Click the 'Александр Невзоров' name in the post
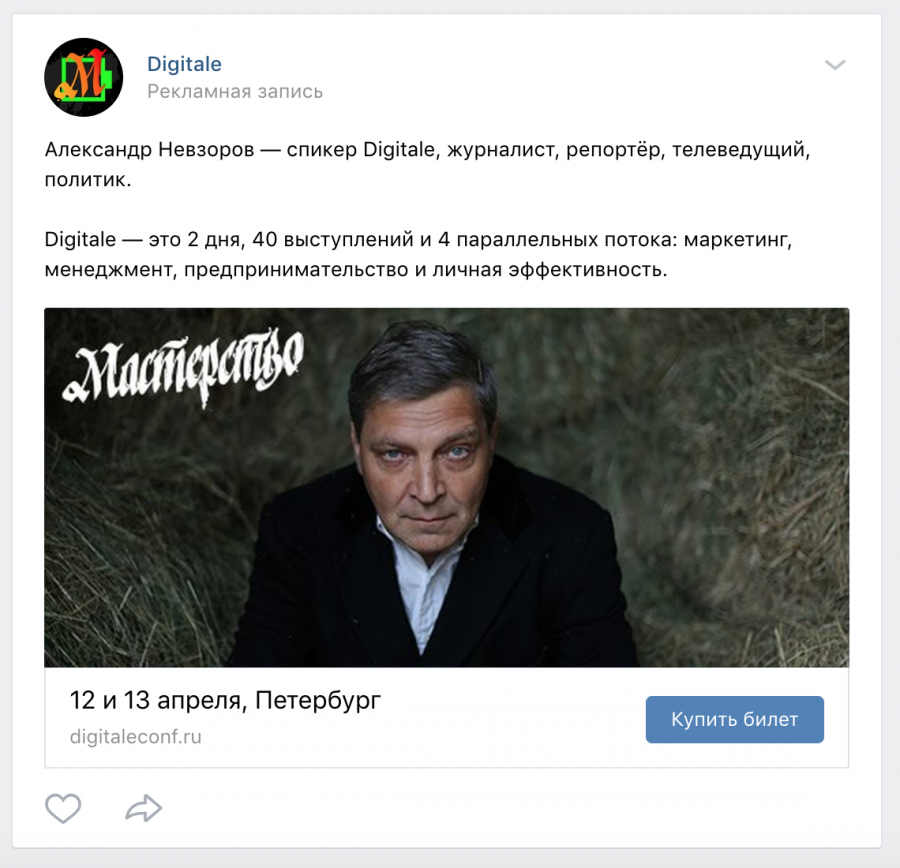Viewport: 900px width, 868px height. [149, 149]
